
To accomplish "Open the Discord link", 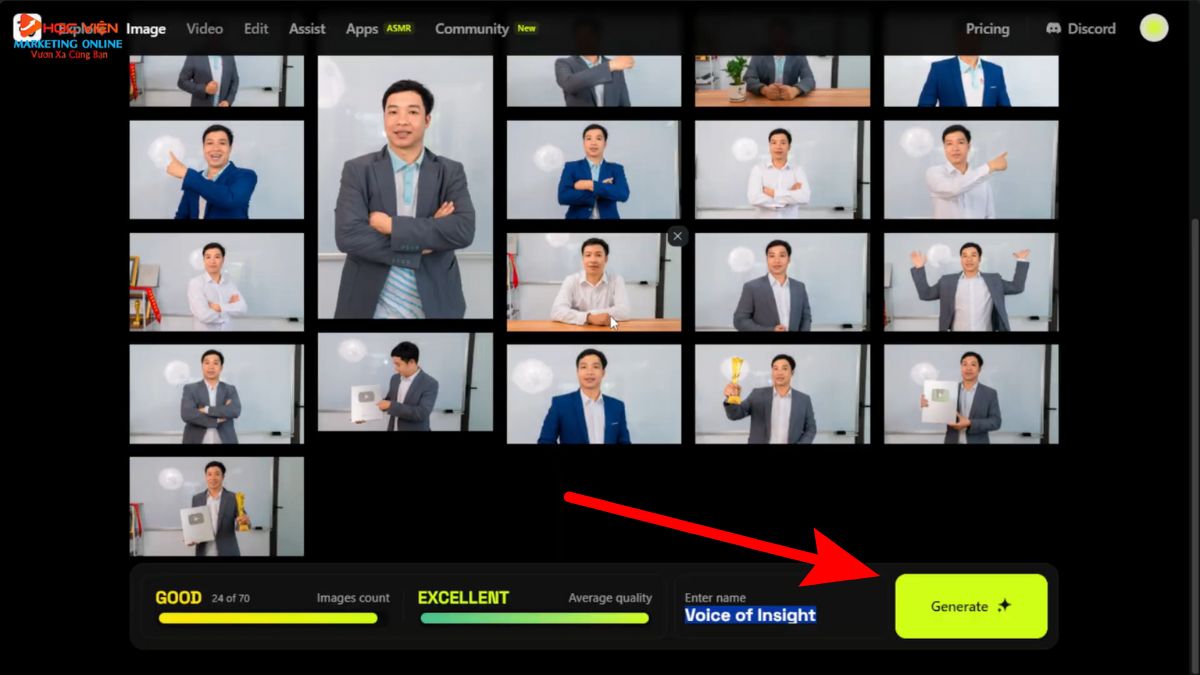I will coord(1080,29).
